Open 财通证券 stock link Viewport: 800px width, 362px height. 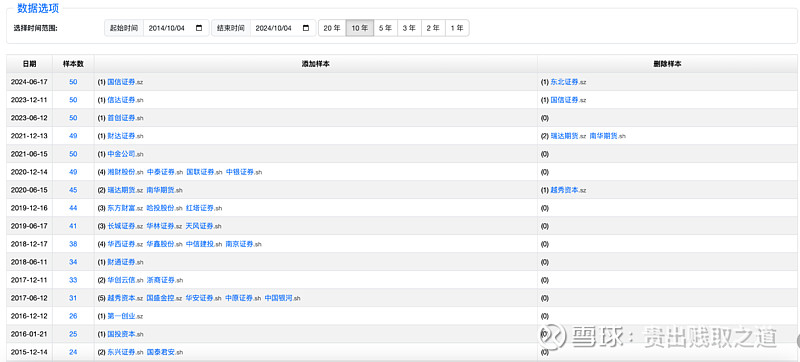[x=121, y=262]
